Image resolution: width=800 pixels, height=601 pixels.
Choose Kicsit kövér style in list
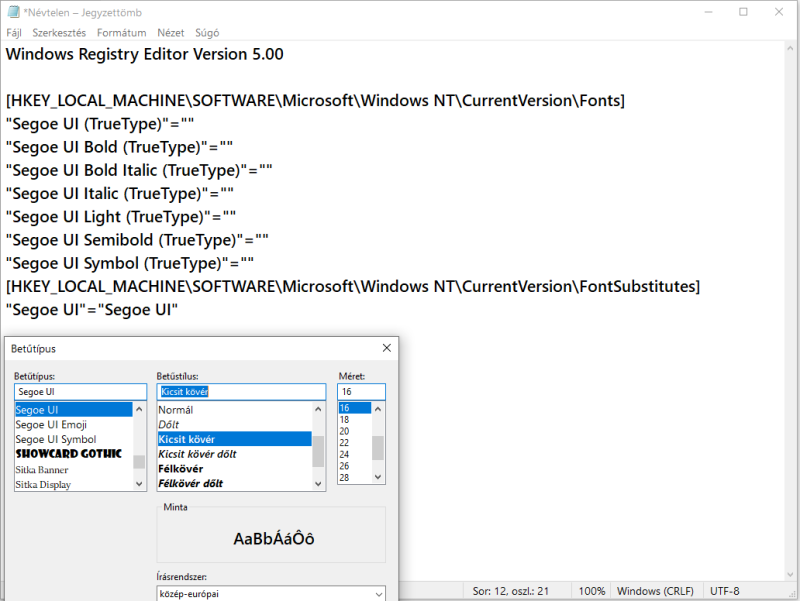coord(235,439)
